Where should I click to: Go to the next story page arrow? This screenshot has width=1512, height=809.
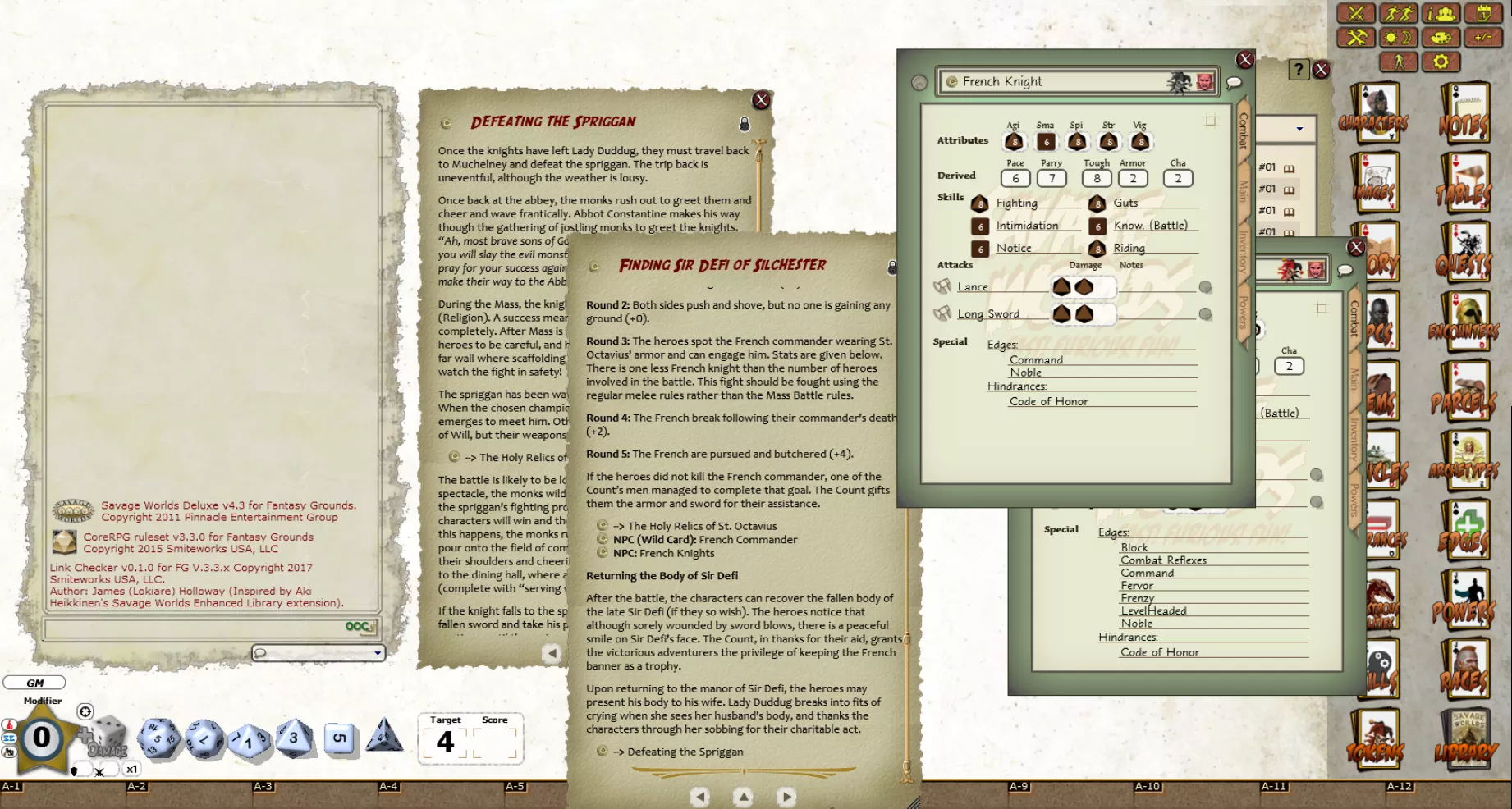pos(786,797)
